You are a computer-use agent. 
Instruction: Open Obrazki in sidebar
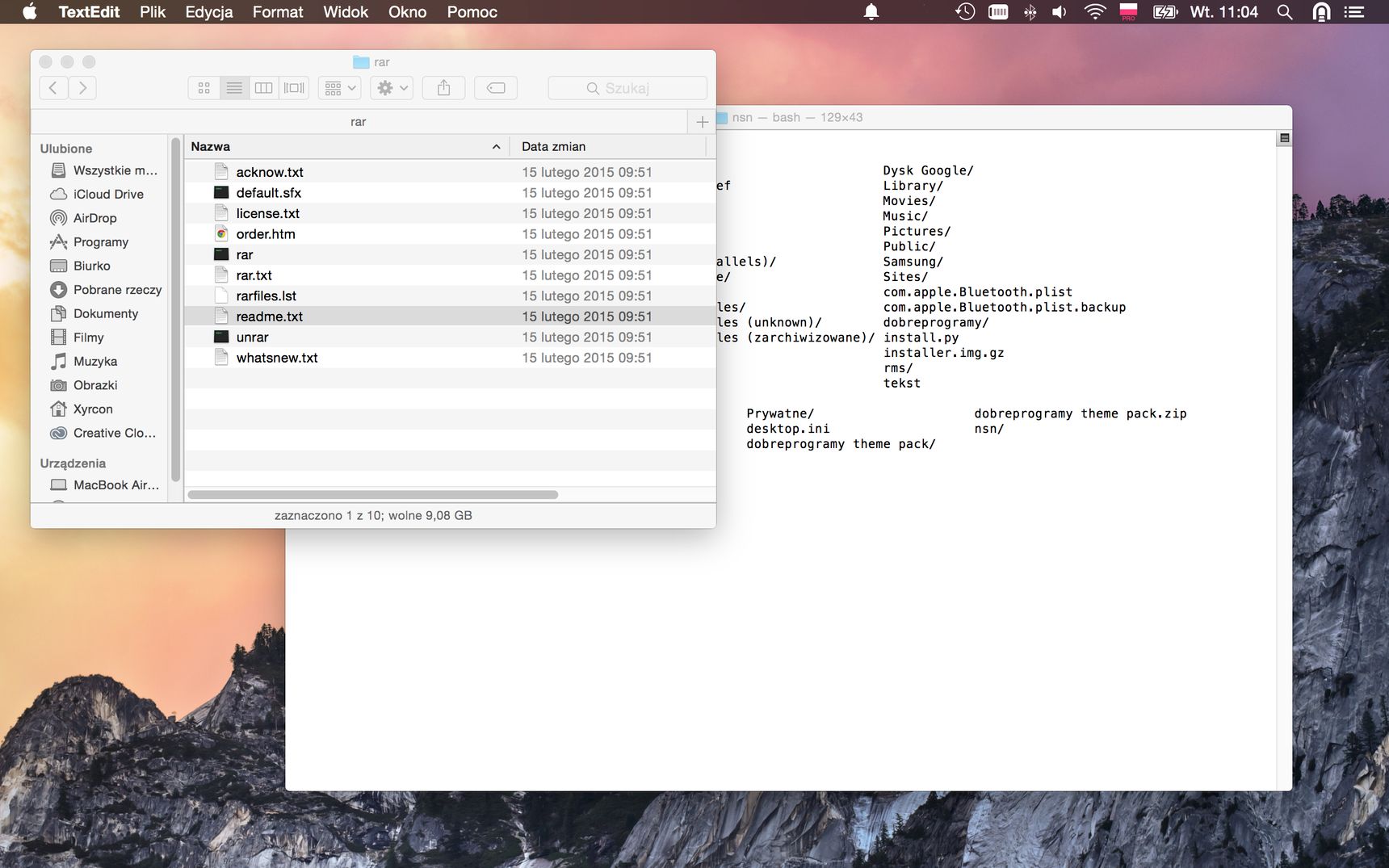point(84,385)
